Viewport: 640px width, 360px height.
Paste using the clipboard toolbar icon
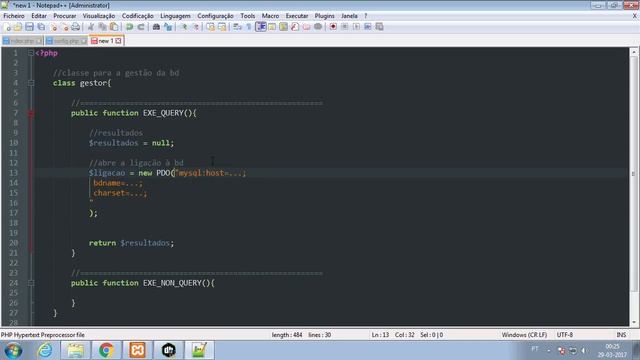coord(114,27)
